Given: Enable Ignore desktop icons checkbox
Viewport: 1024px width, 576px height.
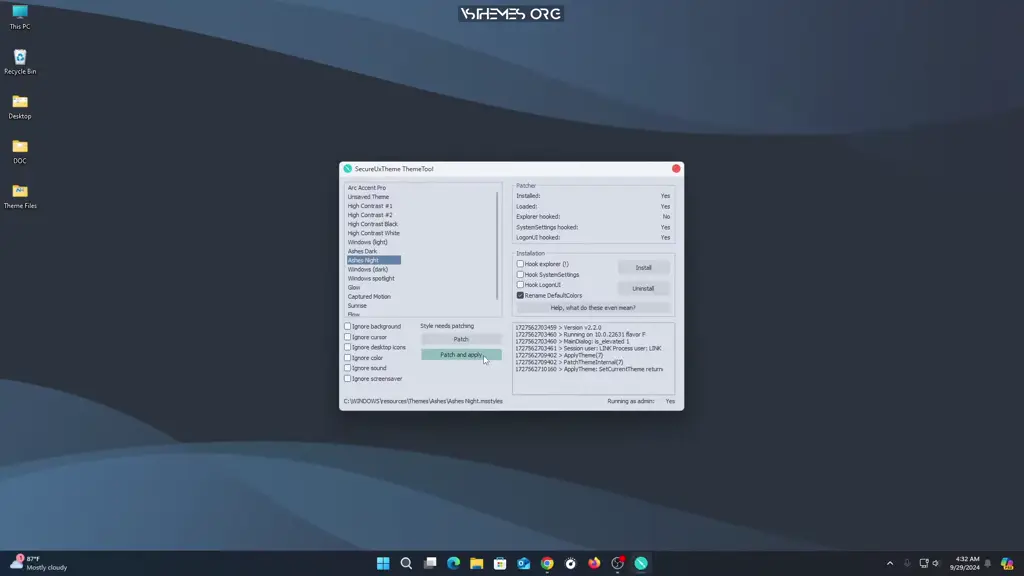Looking at the screenshot, I should coord(347,347).
